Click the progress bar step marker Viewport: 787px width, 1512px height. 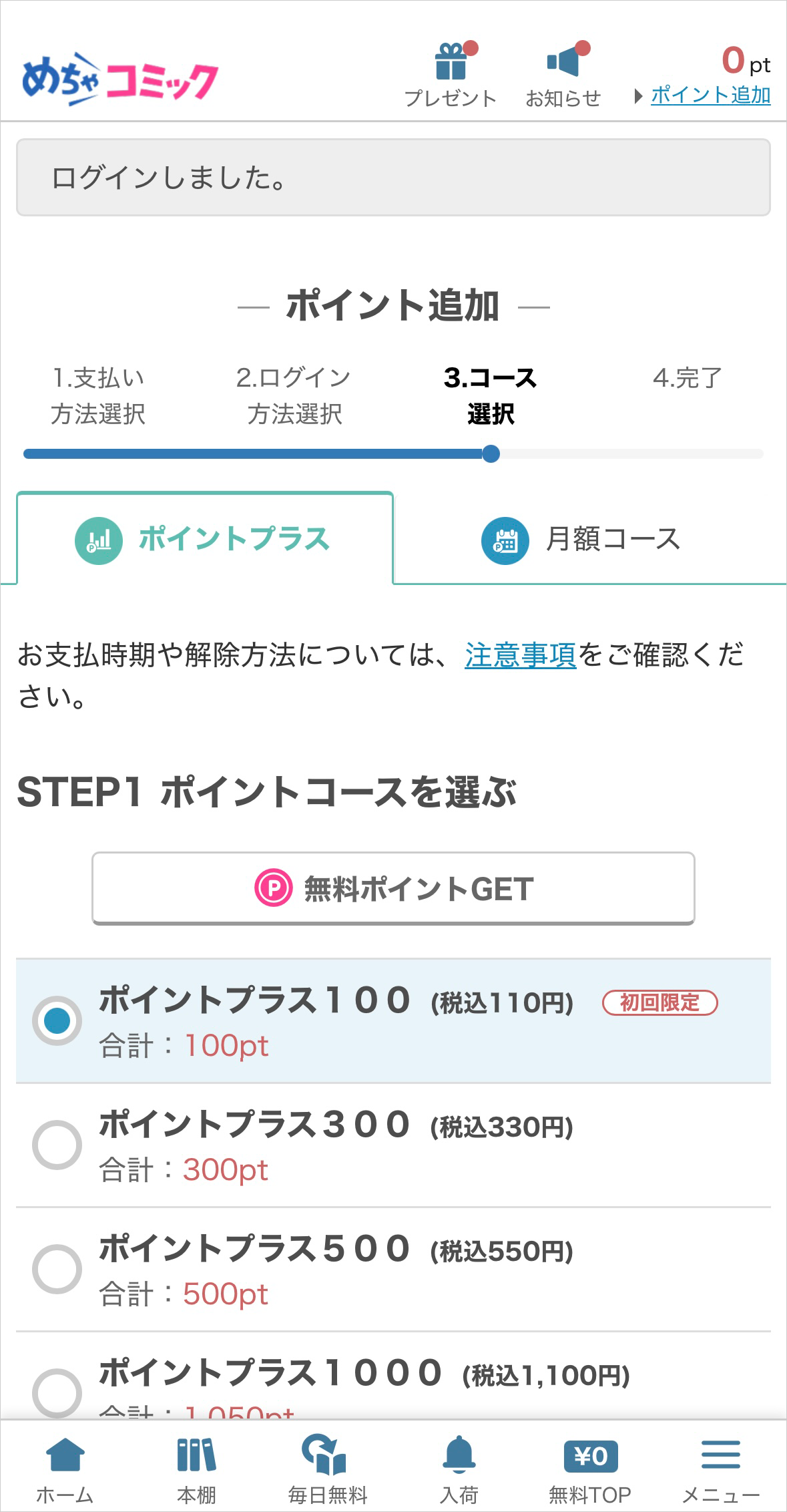tap(491, 454)
